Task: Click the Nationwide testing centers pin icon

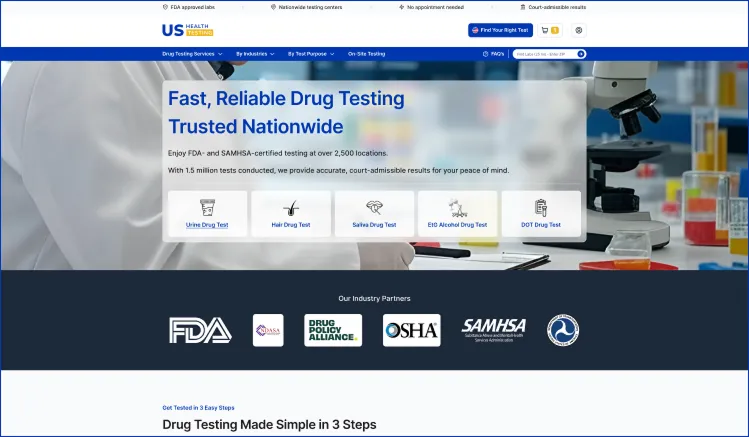Action: [273, 7]
